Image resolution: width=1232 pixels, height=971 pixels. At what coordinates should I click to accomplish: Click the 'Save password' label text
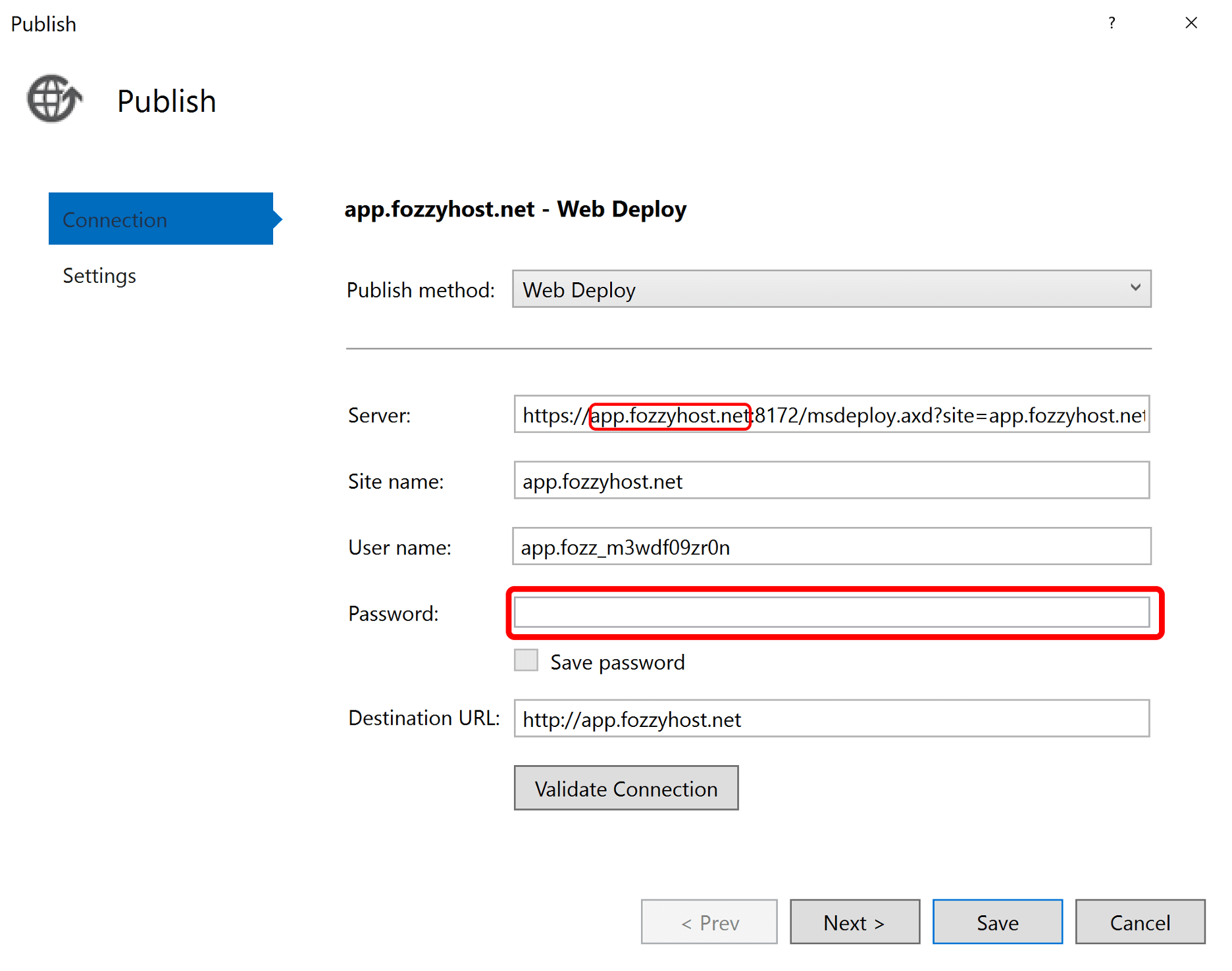click(x=617, y=662)
